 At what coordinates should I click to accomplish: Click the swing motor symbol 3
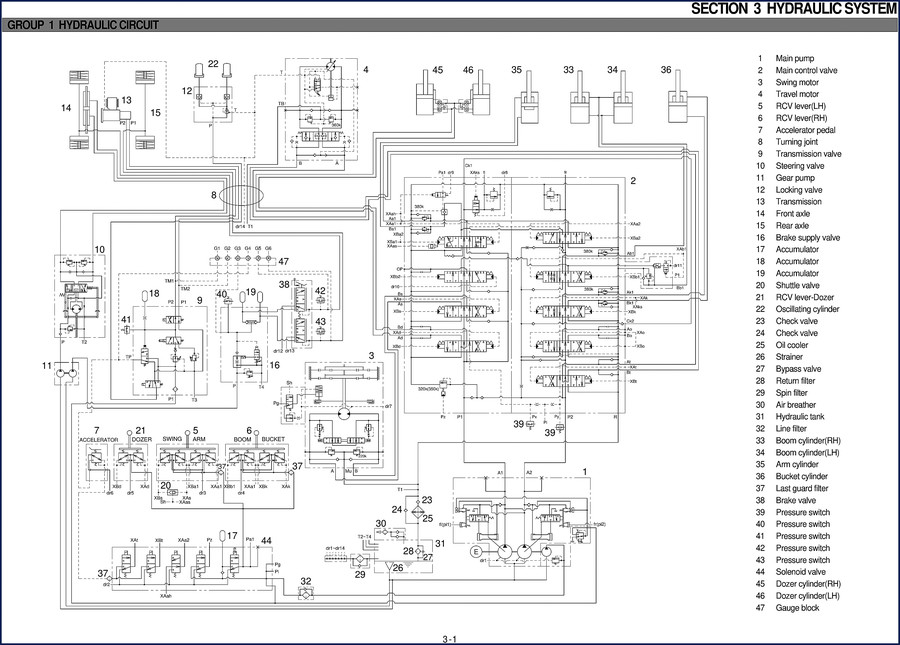pos(343,414)
